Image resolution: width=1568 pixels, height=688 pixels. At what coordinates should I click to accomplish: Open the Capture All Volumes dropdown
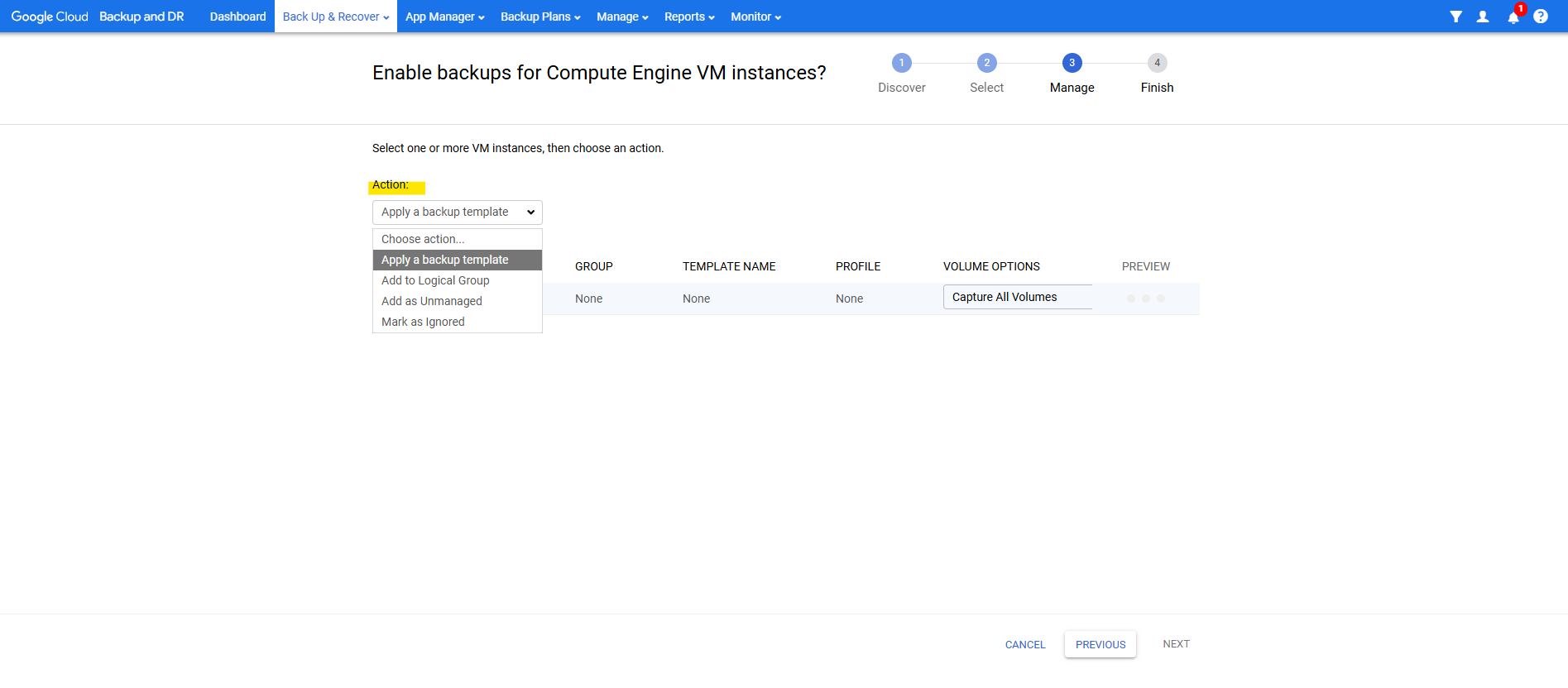pos(1017,297)
